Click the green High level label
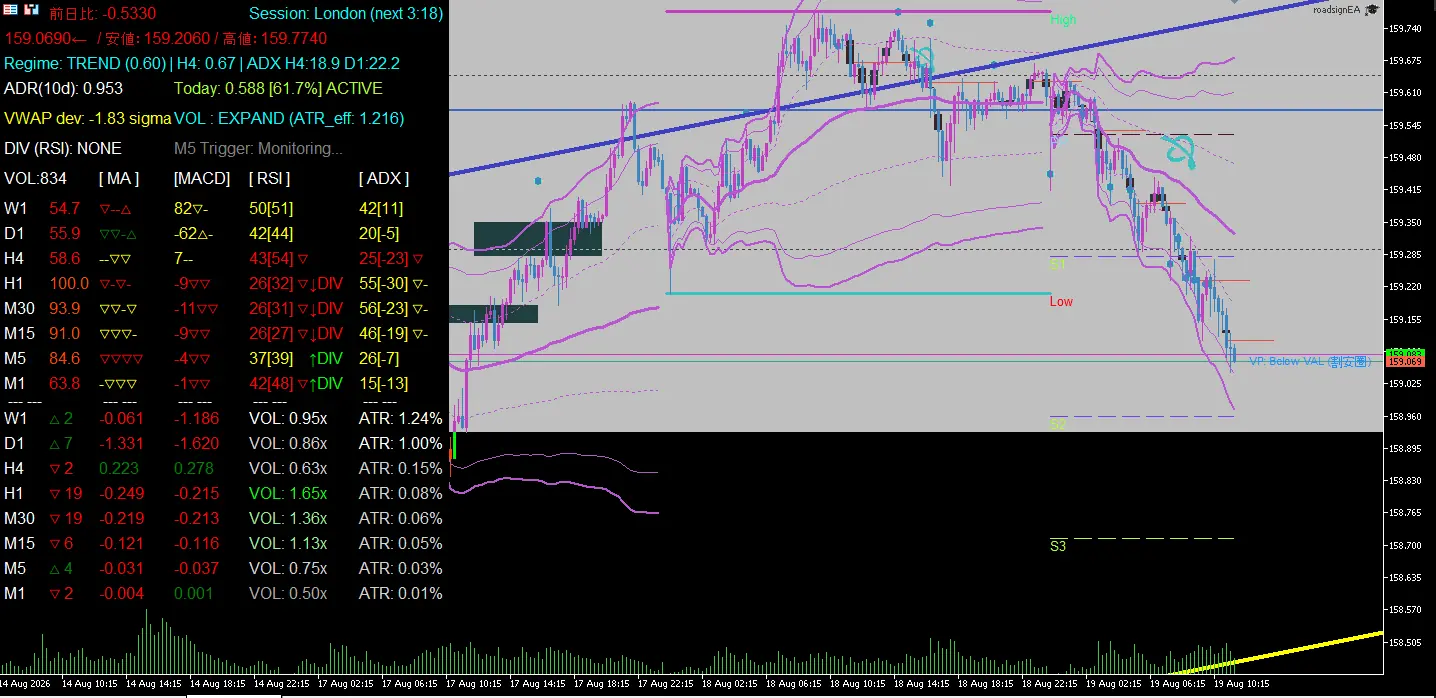1436x698 pixels. pyautogui.click(x=1063, y=20)
